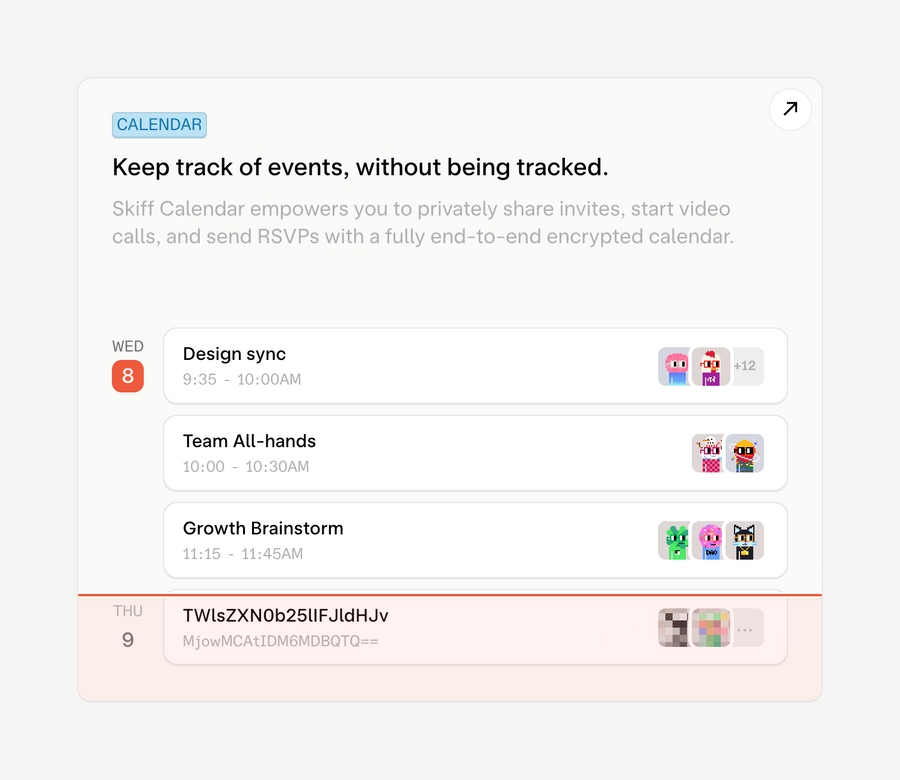This screenshot has height=780, width=900.
Task: Select the date 9 under THU
Action: tap(128, 640)
